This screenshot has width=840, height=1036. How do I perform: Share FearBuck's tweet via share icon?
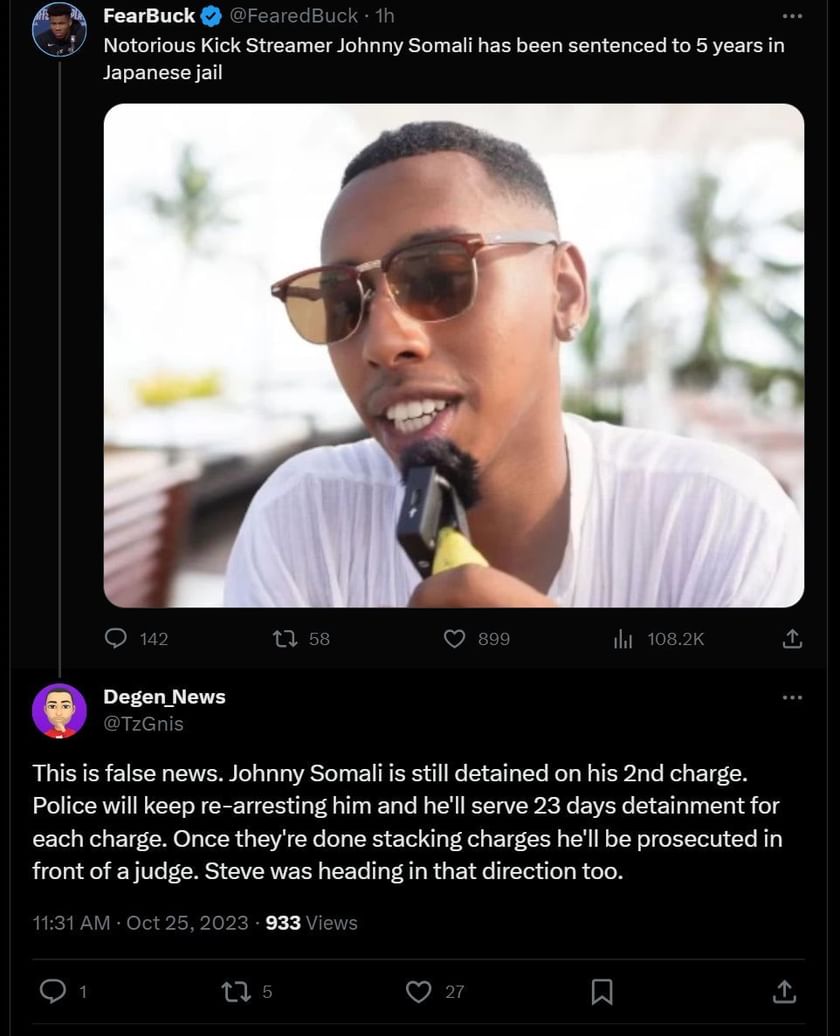791,638
